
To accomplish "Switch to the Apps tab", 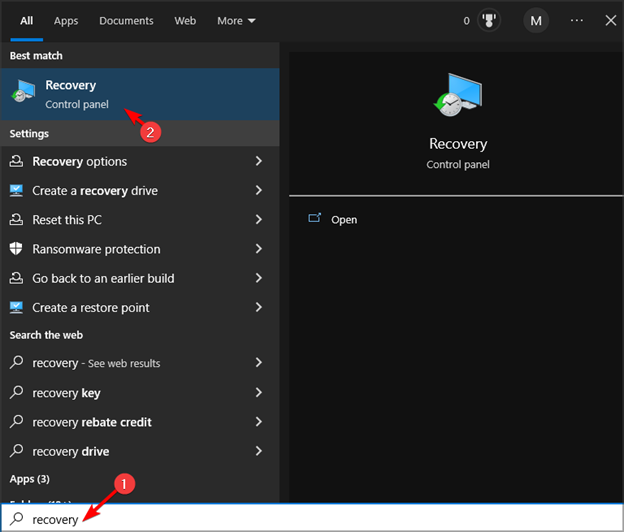I will point(66,21).
